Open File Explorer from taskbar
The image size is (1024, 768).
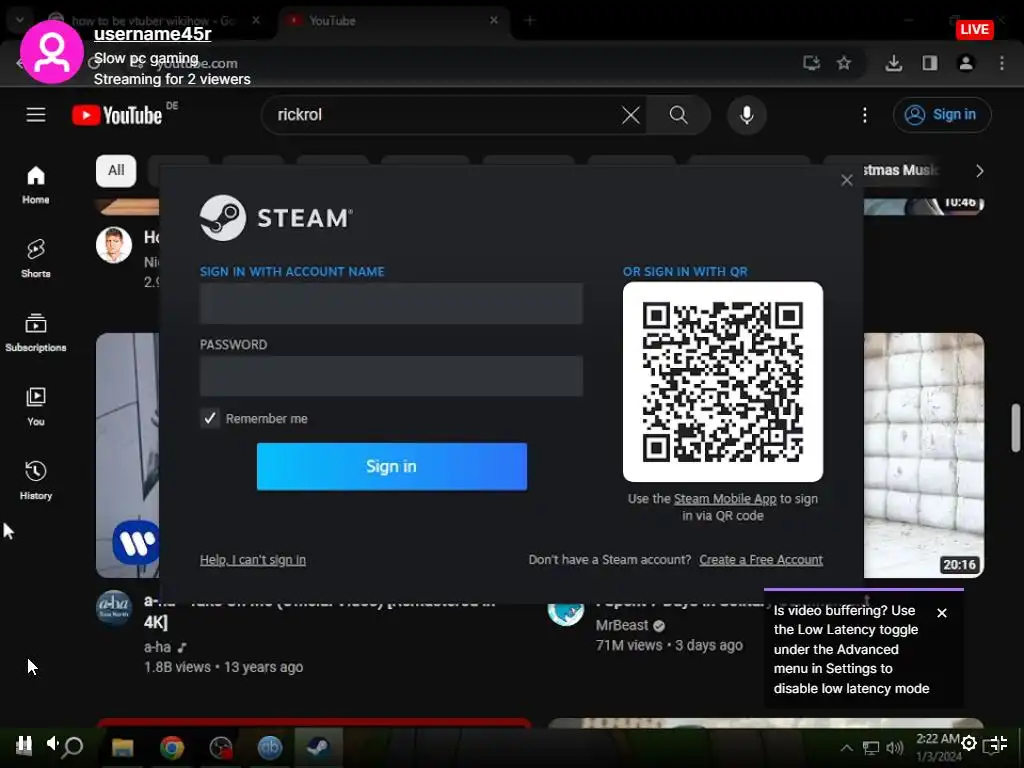[x=122, y=746]
